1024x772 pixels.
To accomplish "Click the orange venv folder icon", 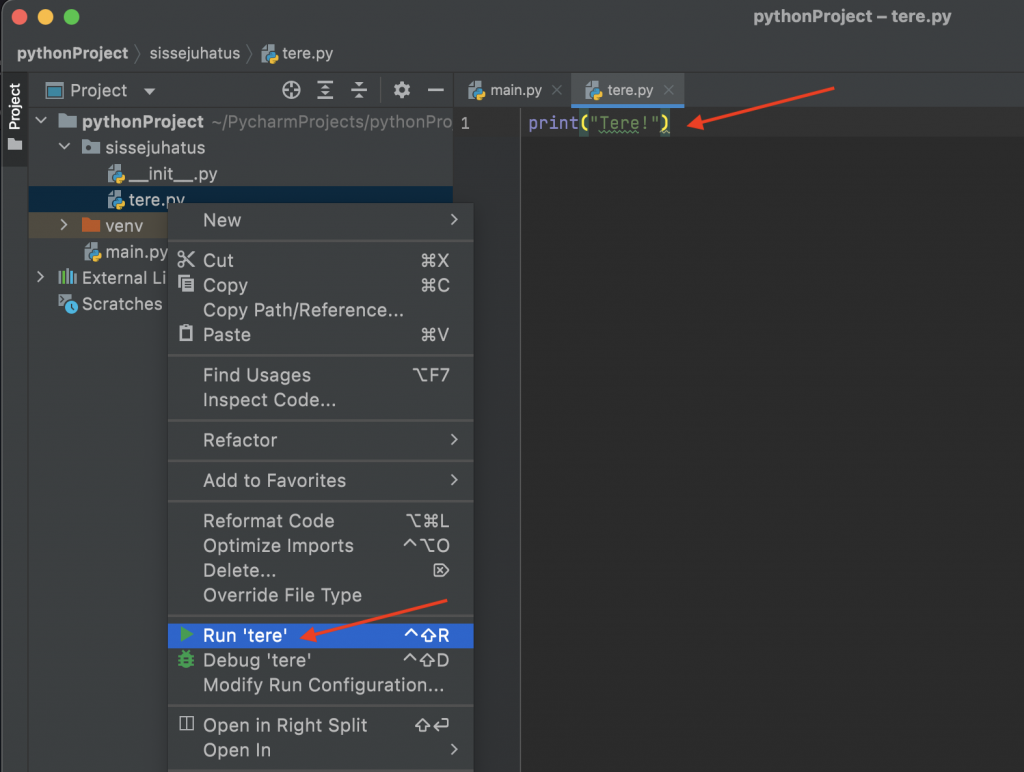I will [91, 225].
